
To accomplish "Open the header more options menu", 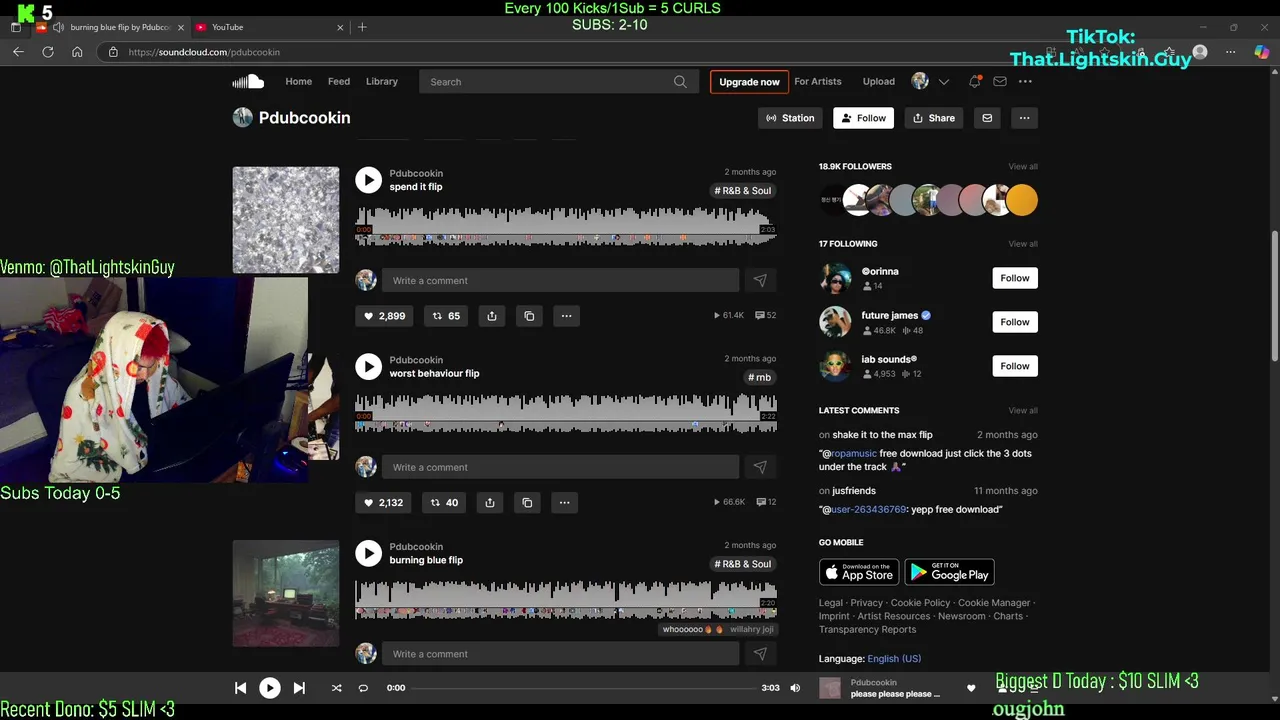I will tap(1025, 82).
